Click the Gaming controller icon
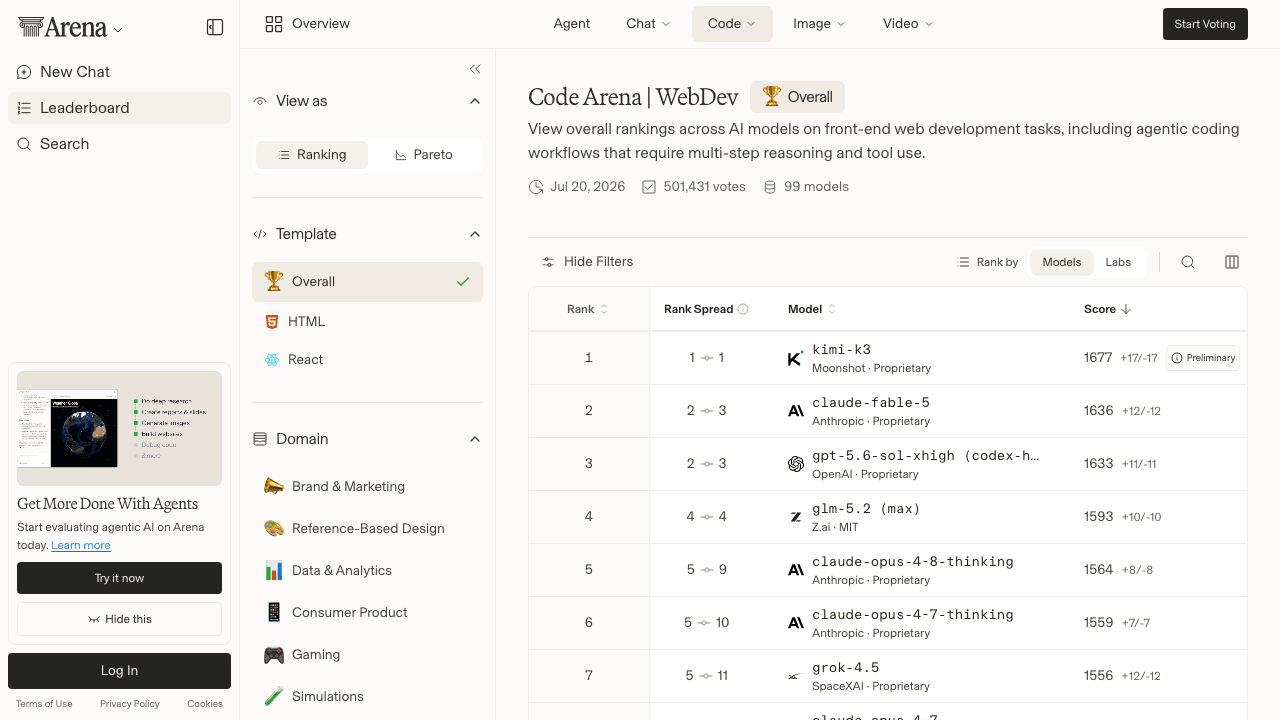1280x720 pixels. [x=273, y=654]
